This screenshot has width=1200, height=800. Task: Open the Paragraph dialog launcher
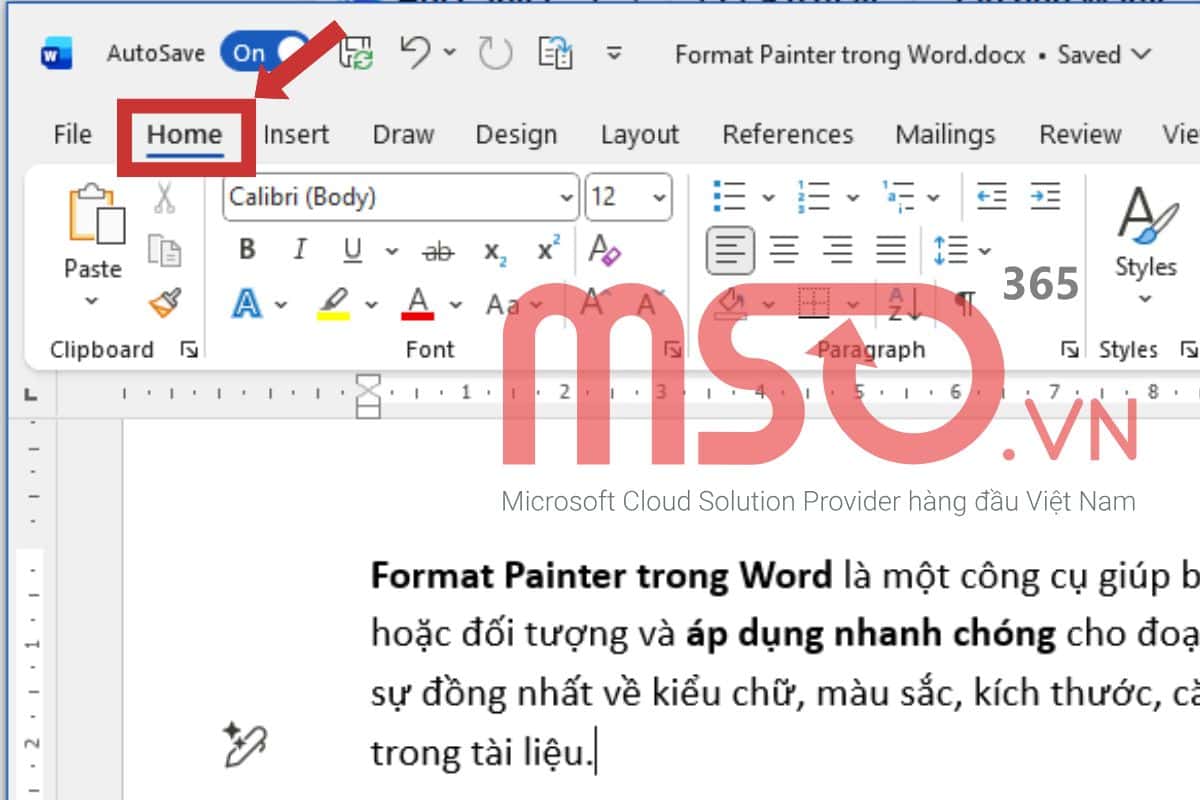pyautogui.click(x=1071, y=350)
